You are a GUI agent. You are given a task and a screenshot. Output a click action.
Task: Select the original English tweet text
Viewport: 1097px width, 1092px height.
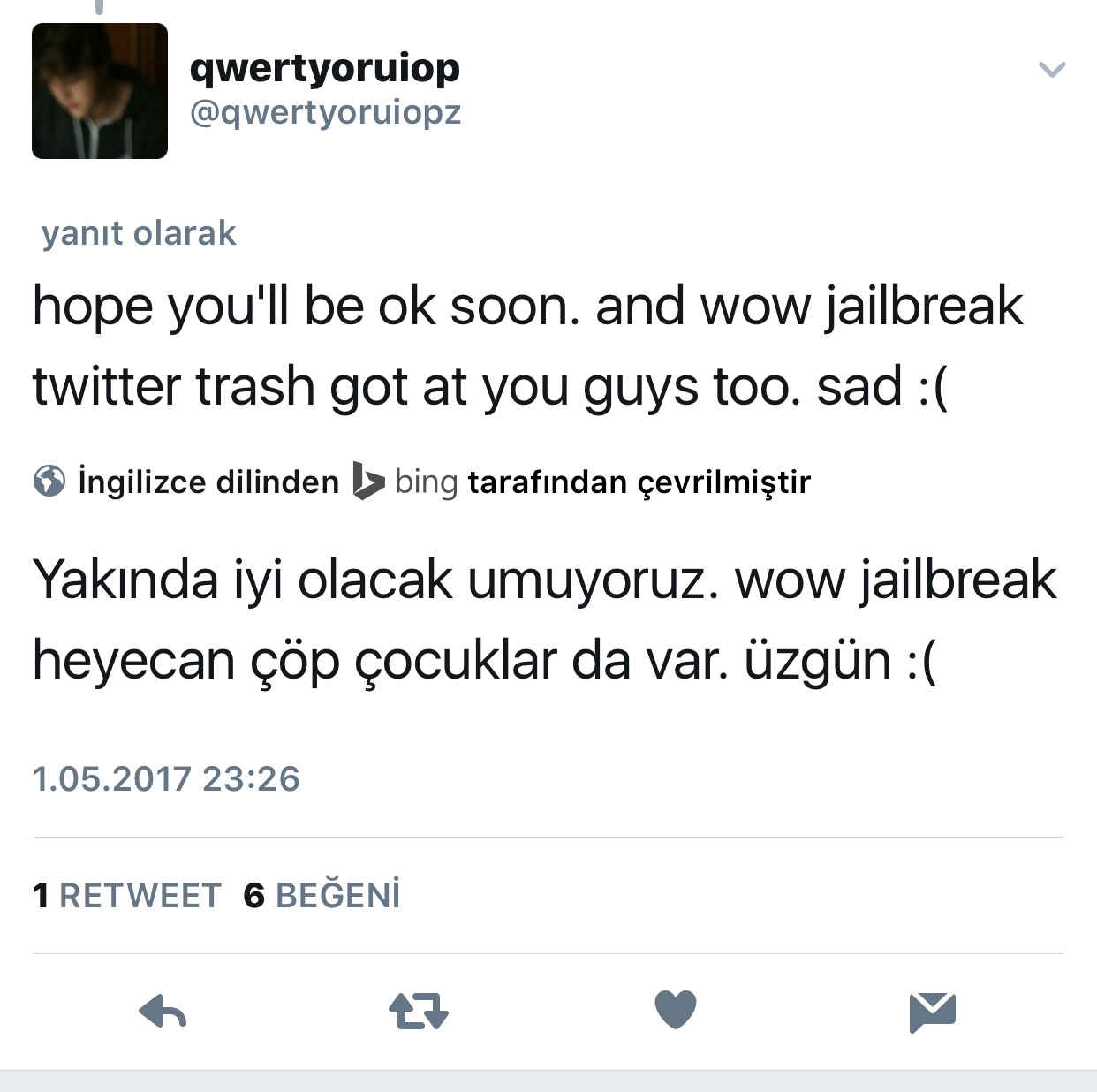[528, 346]
